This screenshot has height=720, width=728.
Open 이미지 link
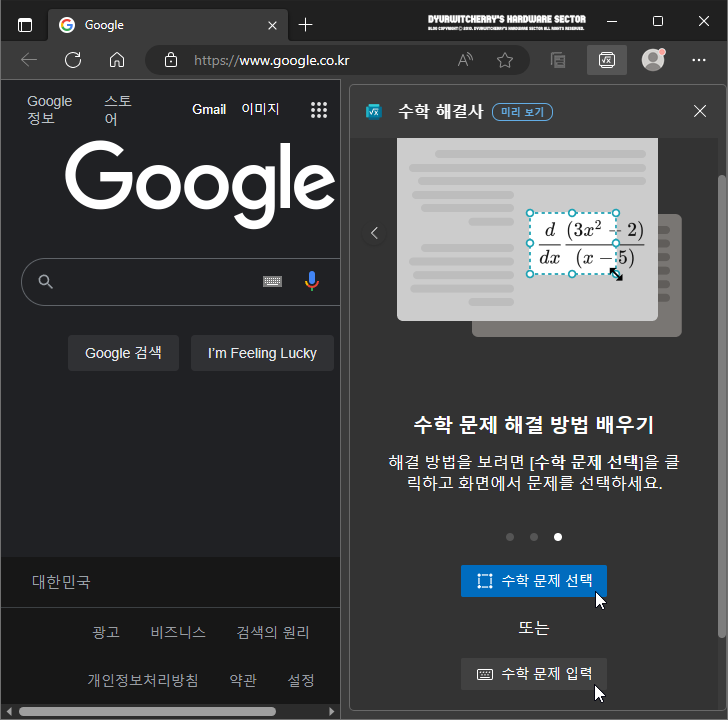coord(260,109)
